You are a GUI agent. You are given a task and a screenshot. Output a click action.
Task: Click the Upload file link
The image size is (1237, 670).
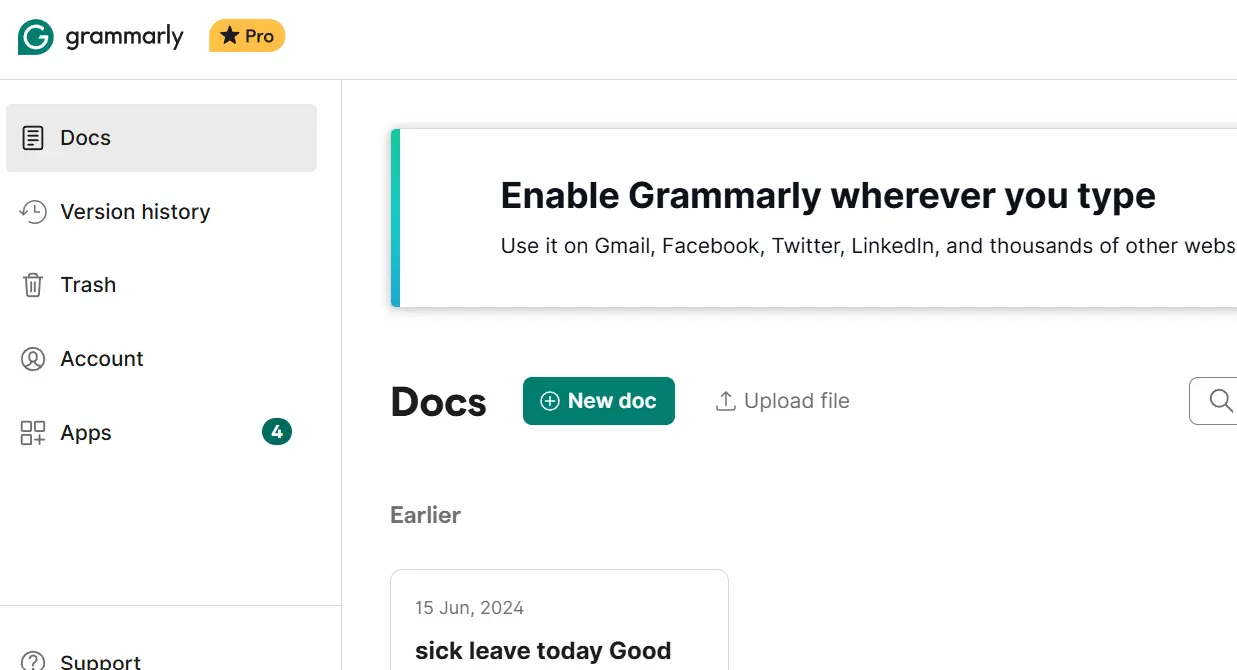coord(783,401)
